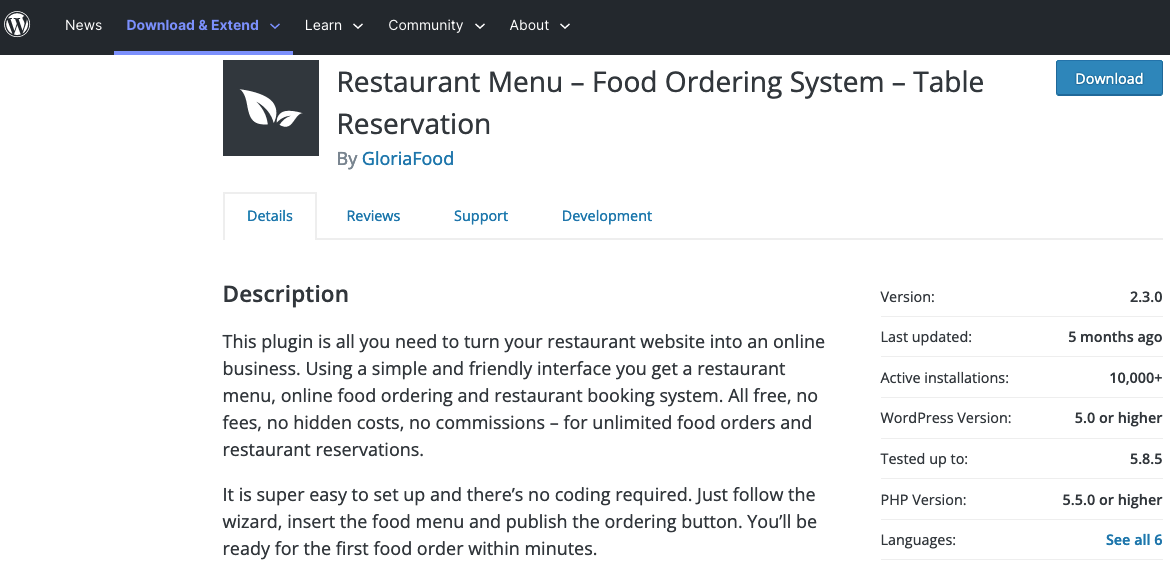The height and width of the screenshot is (564, 1170).
Task: Expand the About dropdown chevron
Action: coord(565,26)
